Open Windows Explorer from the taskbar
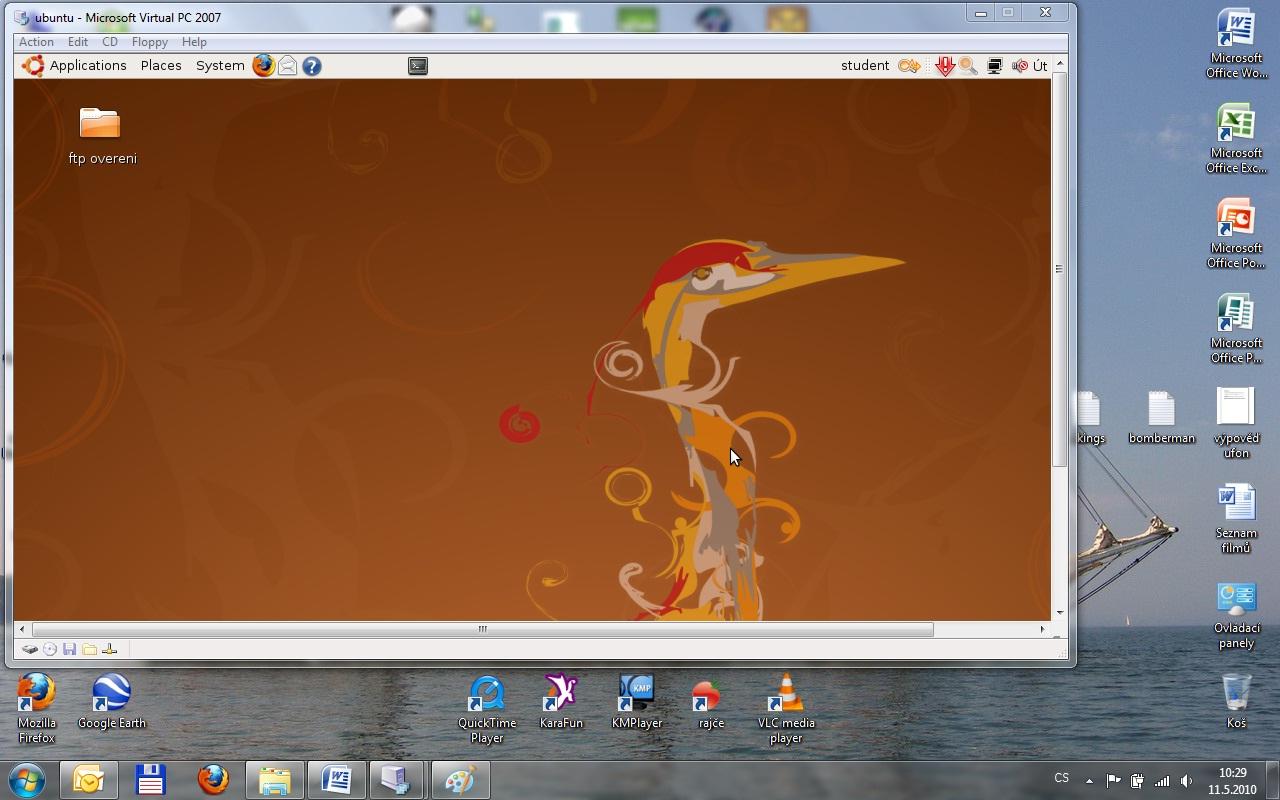This screenshot has height=800, width=1280. coord(274,780)
